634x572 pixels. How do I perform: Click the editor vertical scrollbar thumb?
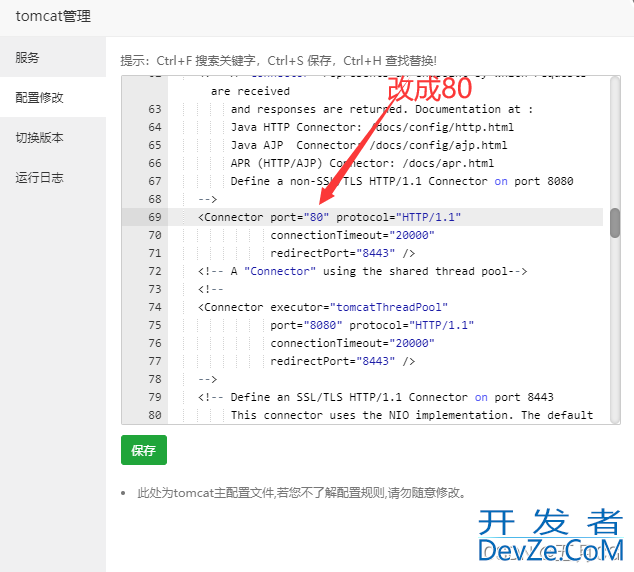point(615,223)
